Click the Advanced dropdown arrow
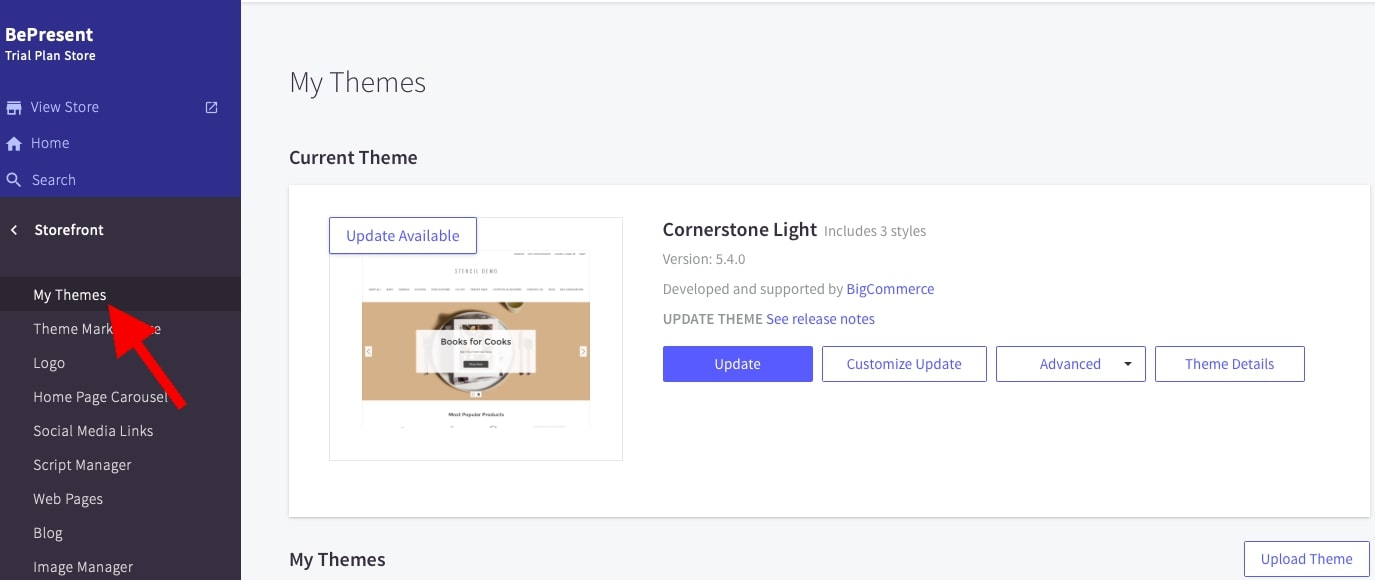The width and height of the screenshot is (1375, 580). 1128,364
